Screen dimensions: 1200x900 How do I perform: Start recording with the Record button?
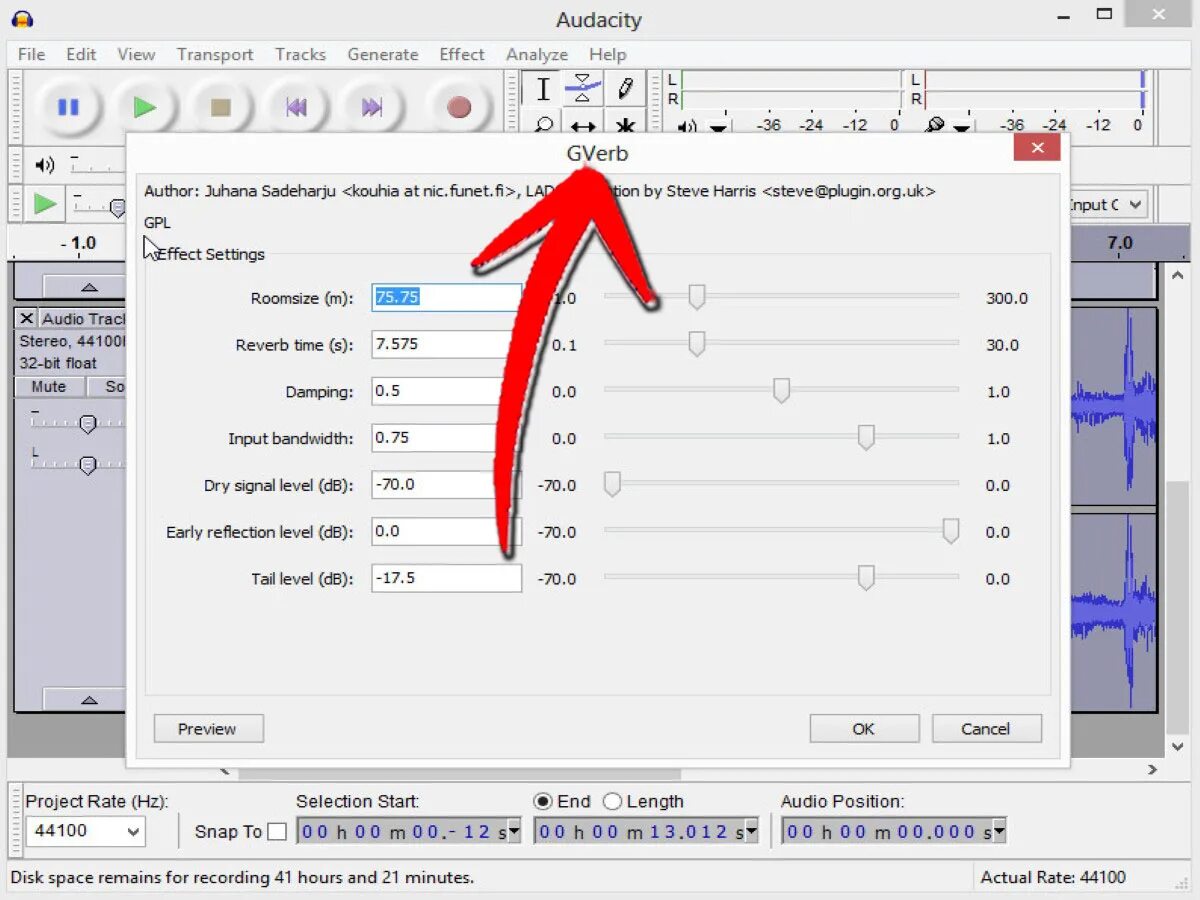point(459,107)
